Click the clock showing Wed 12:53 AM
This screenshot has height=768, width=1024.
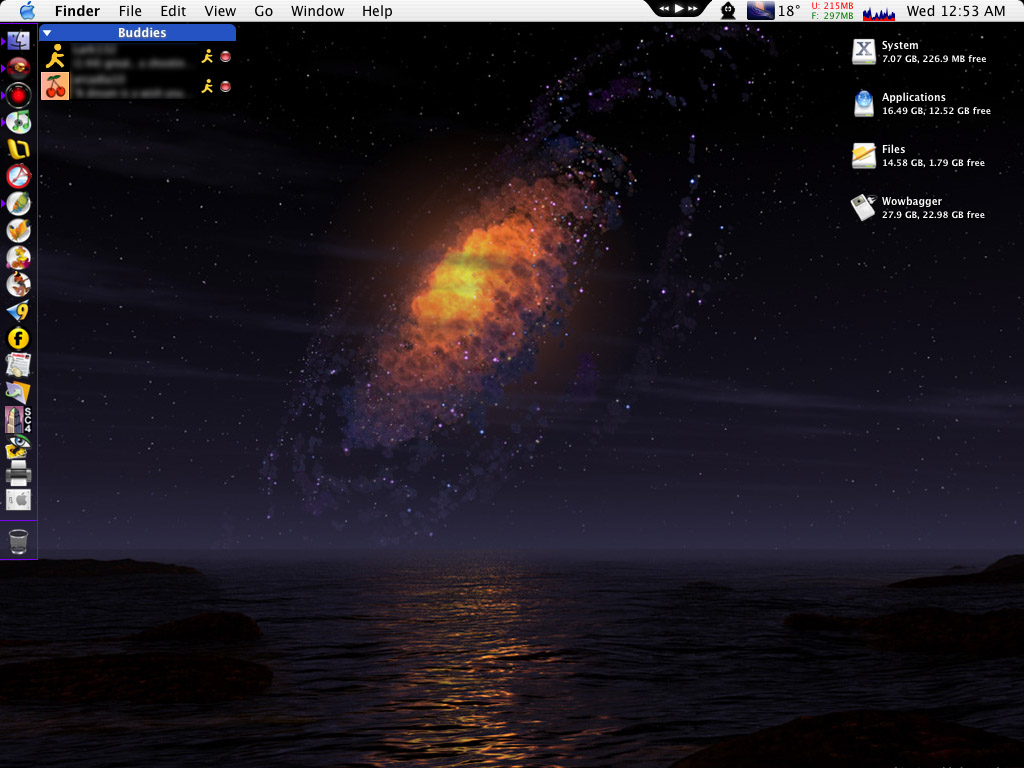click(x=956, y=11)
